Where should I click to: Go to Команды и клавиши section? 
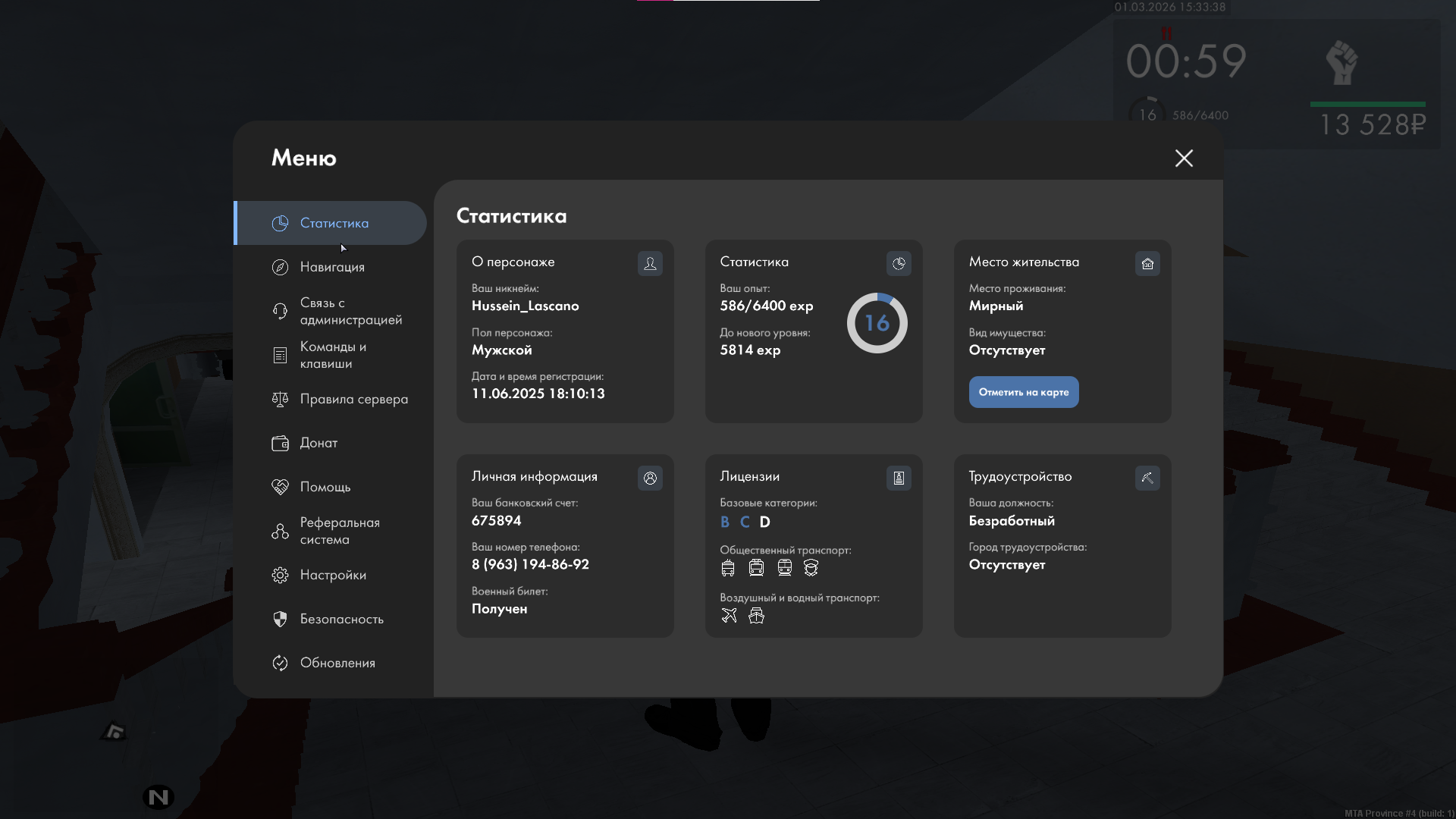coord(332,355)
